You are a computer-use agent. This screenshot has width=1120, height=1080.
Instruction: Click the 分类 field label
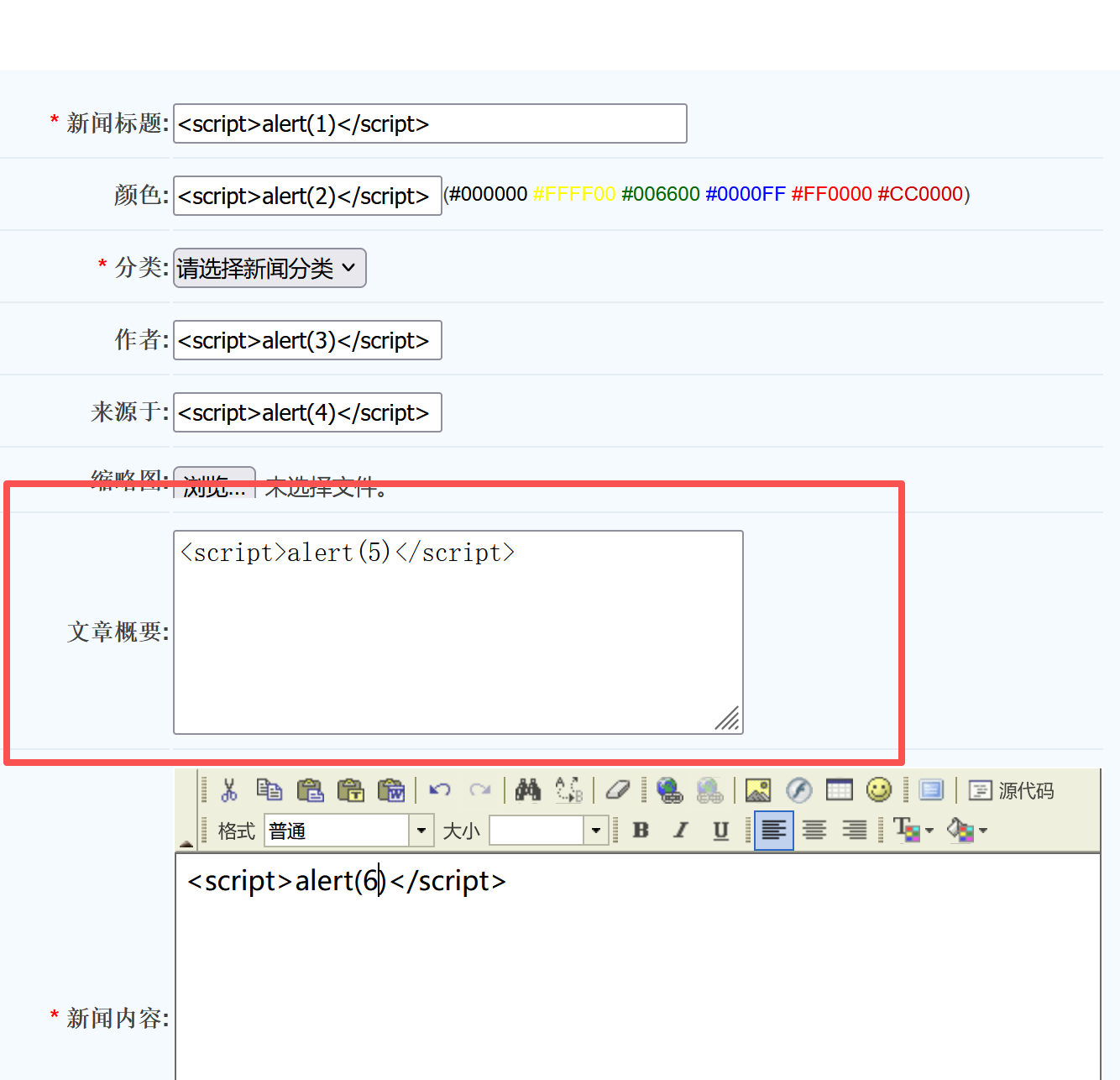[x=142, y=268]
